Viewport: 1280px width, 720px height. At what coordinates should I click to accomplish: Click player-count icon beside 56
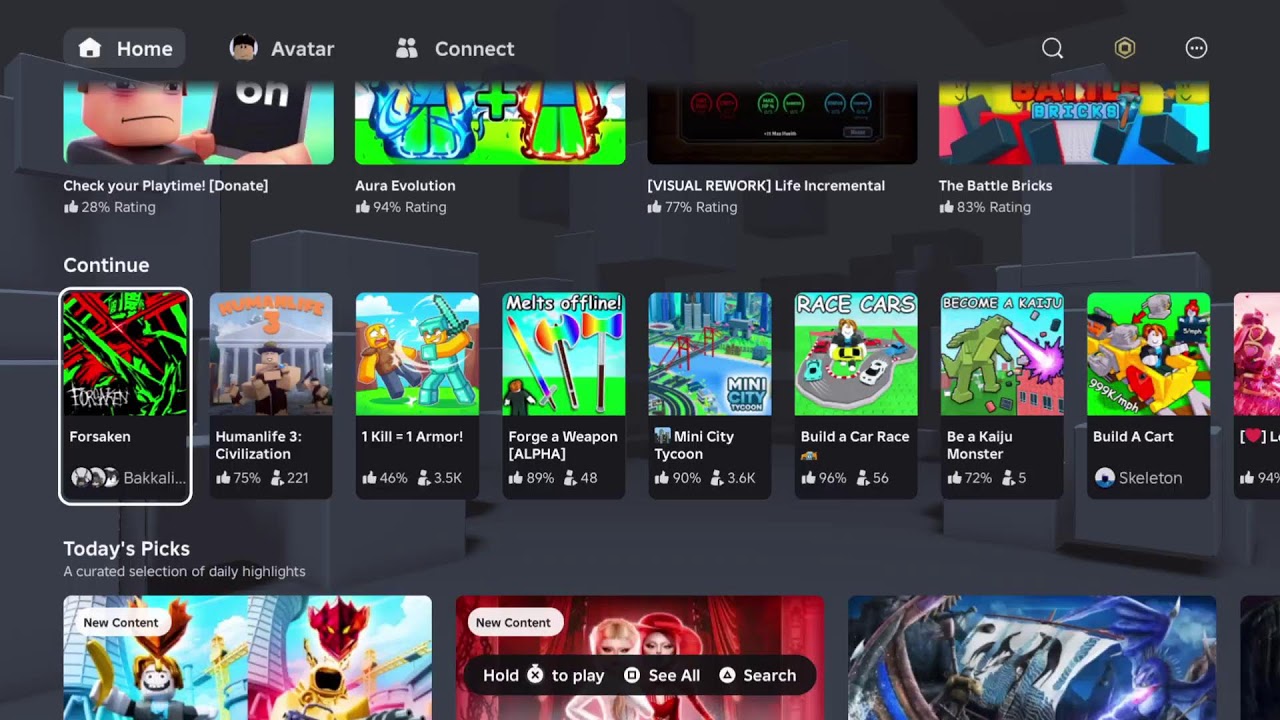pos(863,478)
